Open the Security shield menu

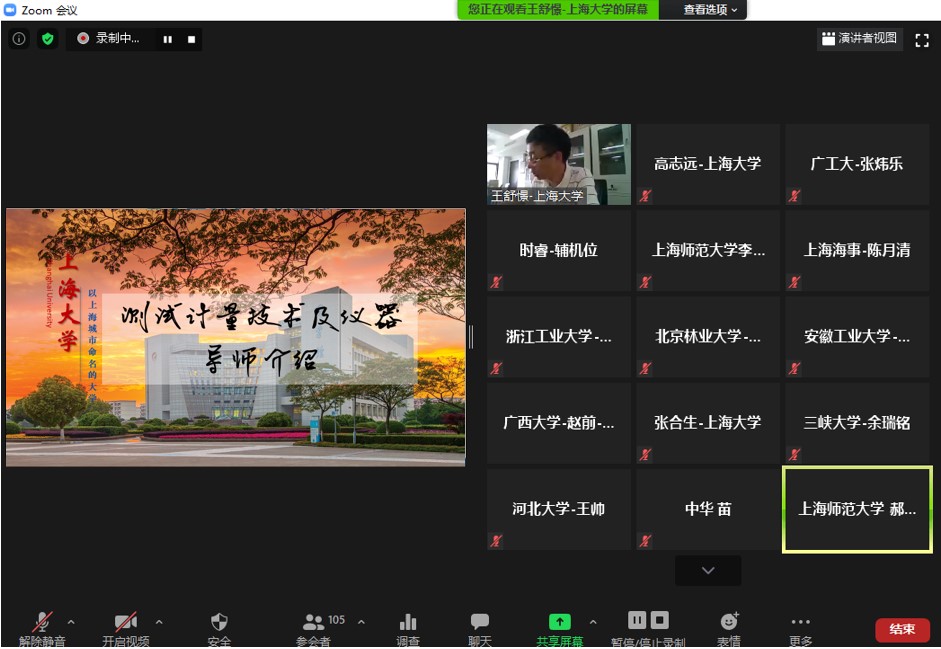219,624
